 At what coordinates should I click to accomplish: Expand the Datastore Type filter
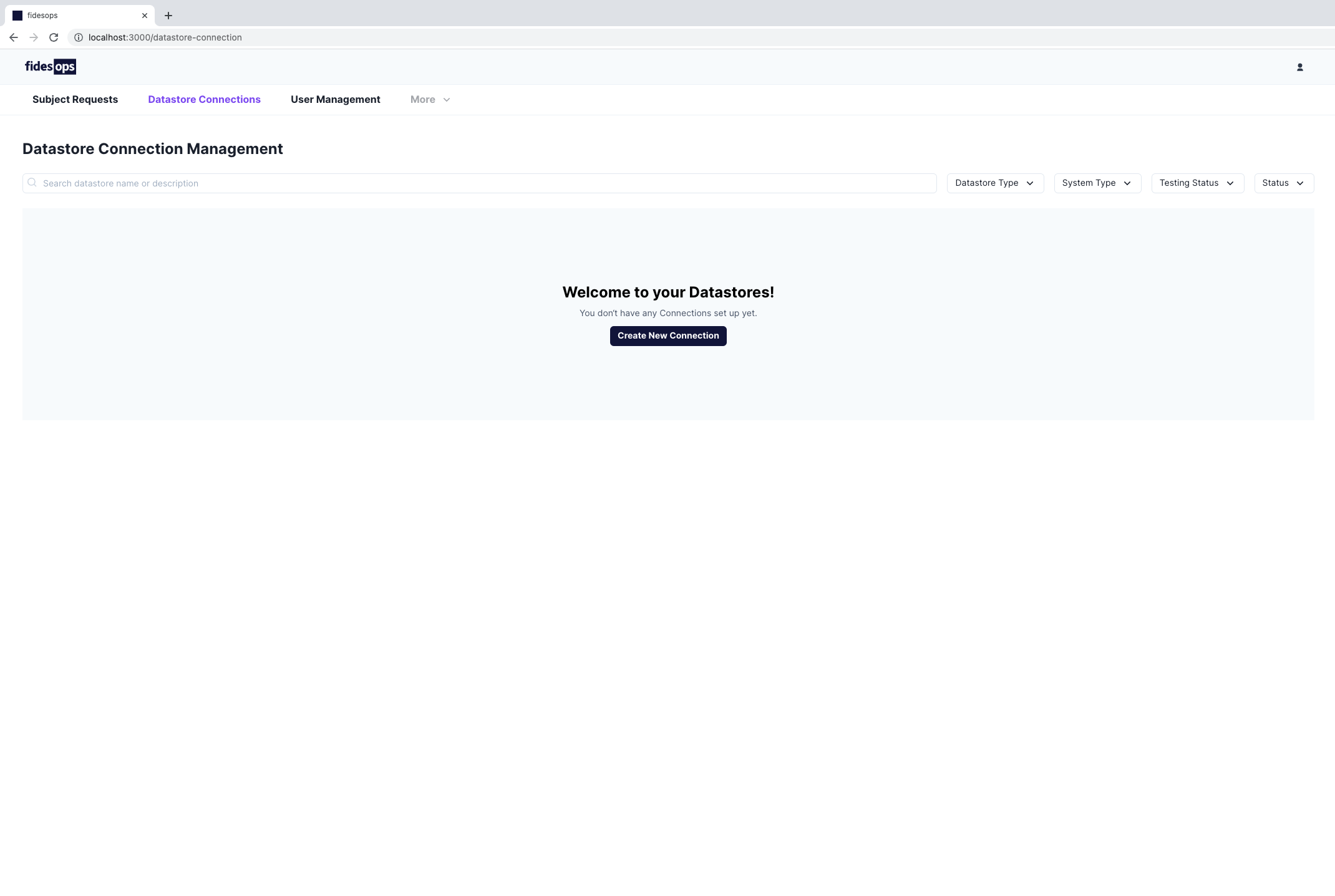click(x=994, y=183)
